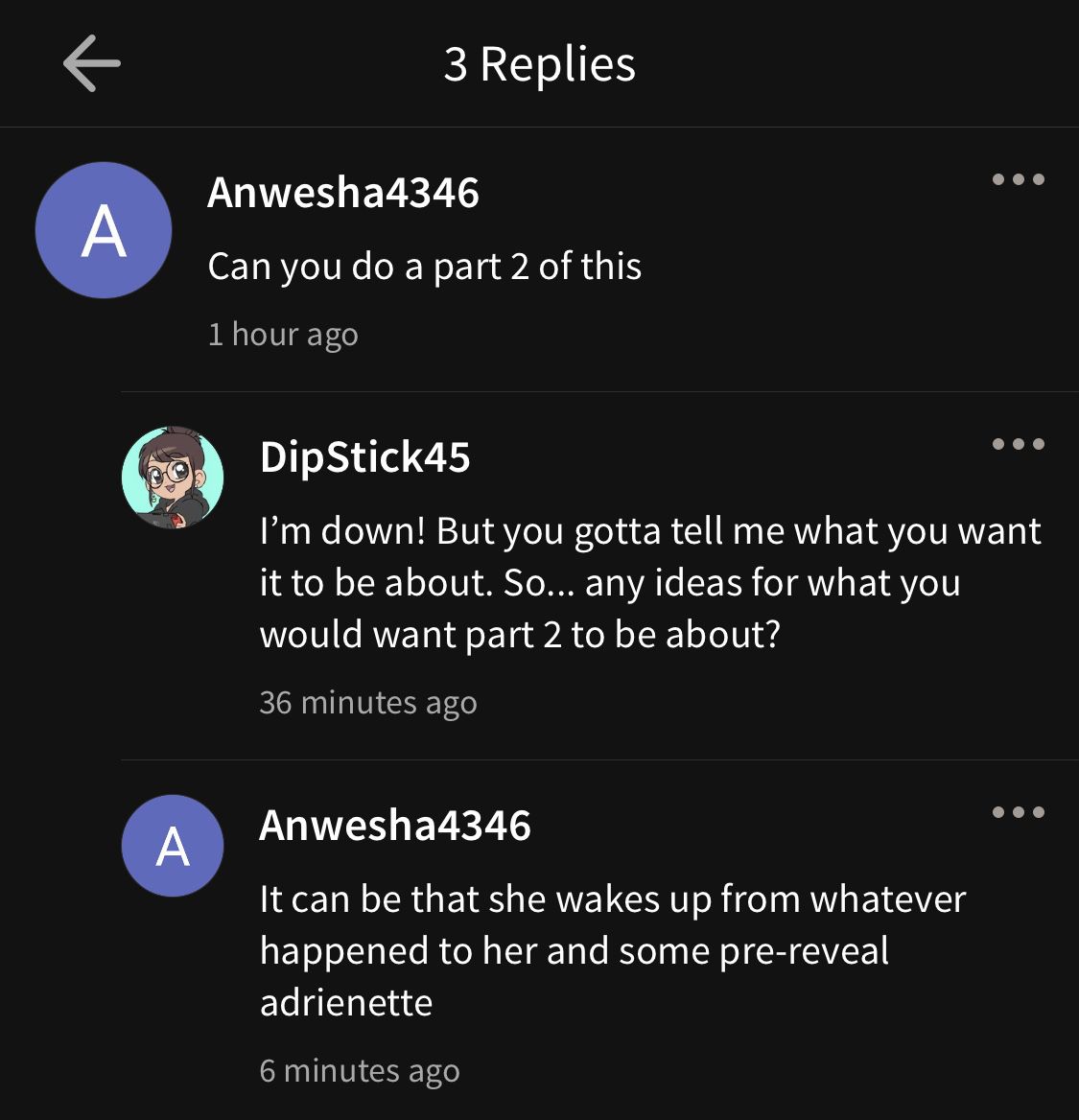Tap 'would want part 2 to be about?' line

[x=520, y=634]
